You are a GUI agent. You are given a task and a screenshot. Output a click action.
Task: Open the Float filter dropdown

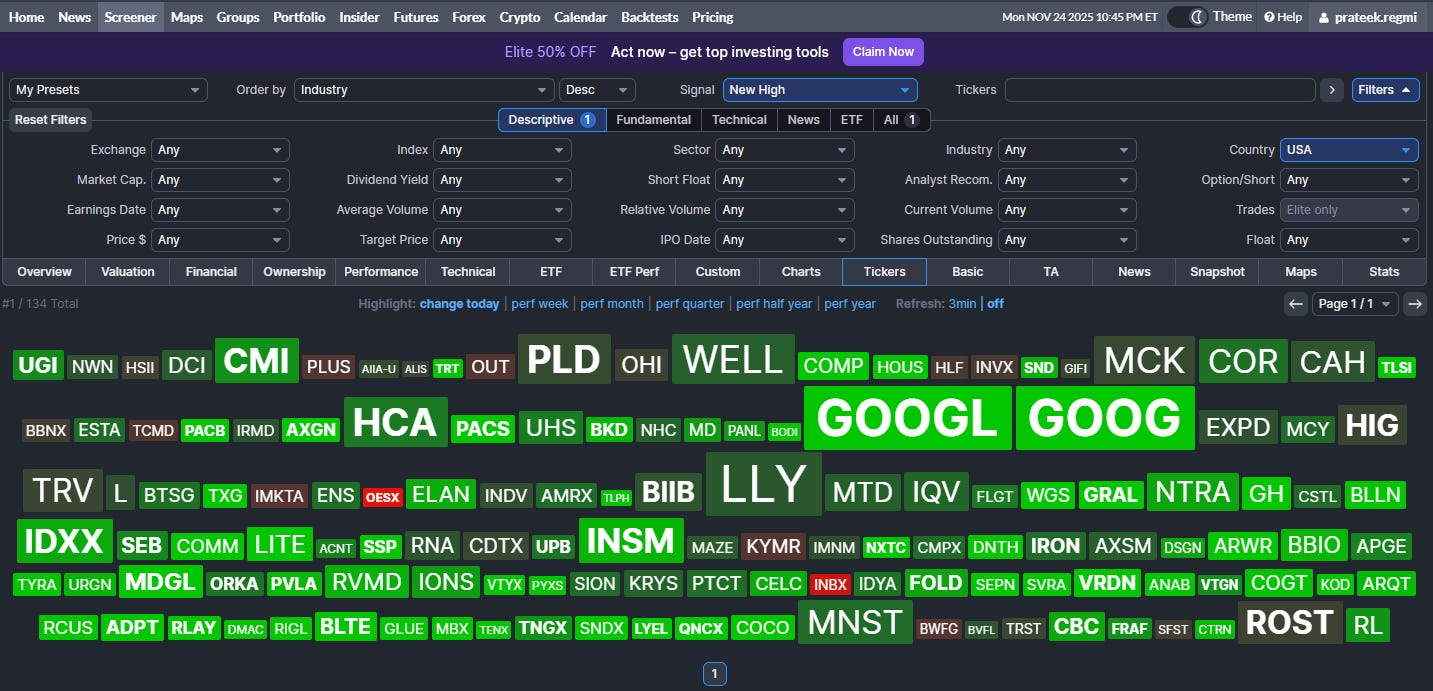coord(1349,240)
